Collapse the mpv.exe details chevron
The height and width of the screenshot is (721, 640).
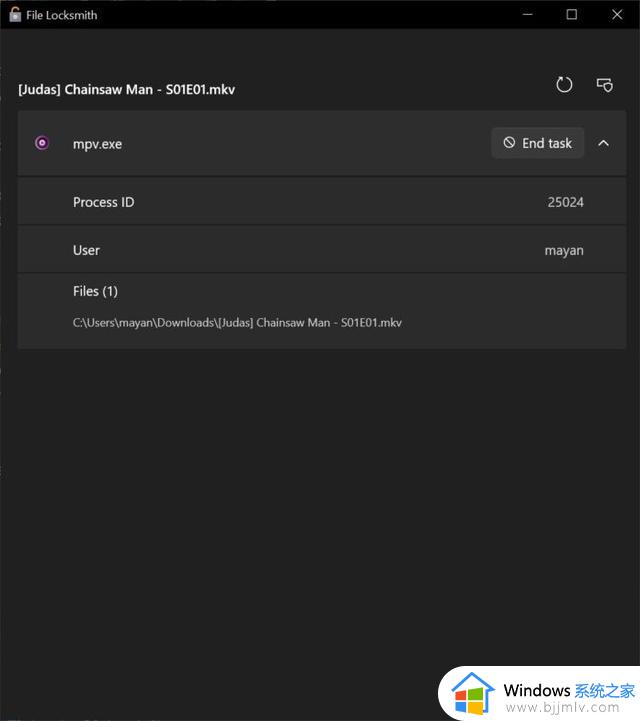point(604,143)
